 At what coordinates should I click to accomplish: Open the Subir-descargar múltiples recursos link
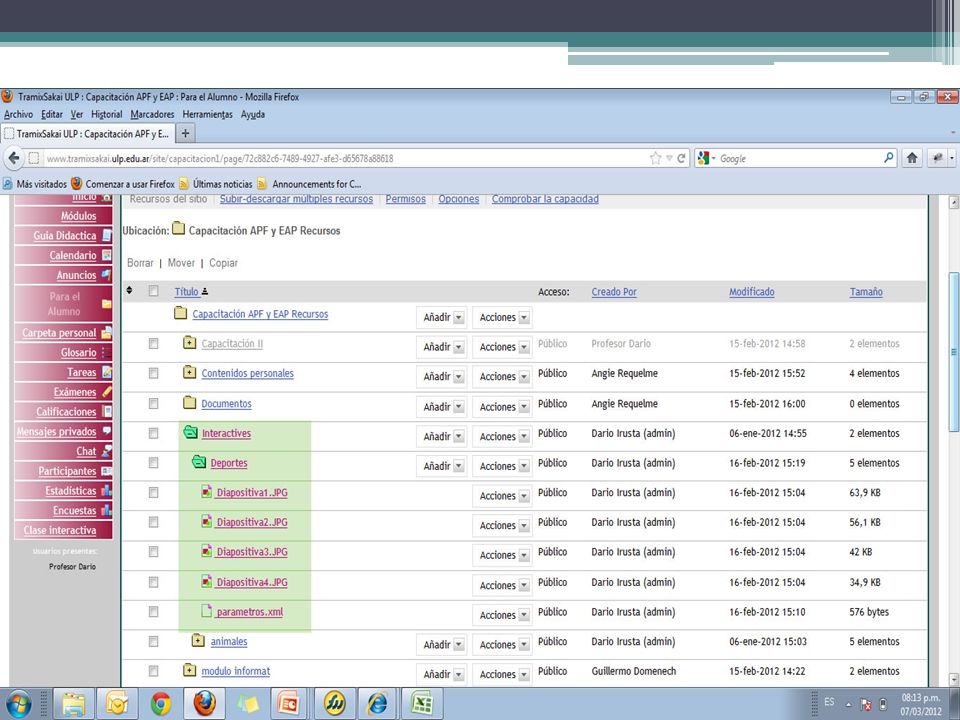[296, 199]
